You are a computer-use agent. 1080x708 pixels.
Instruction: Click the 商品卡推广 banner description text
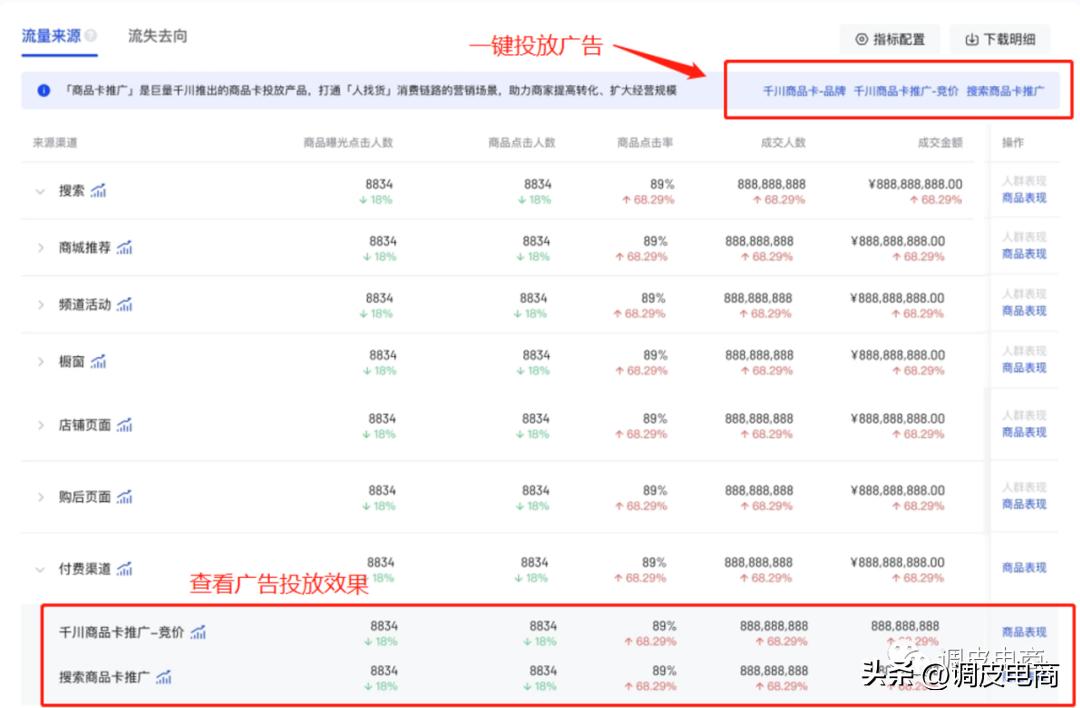371,91
